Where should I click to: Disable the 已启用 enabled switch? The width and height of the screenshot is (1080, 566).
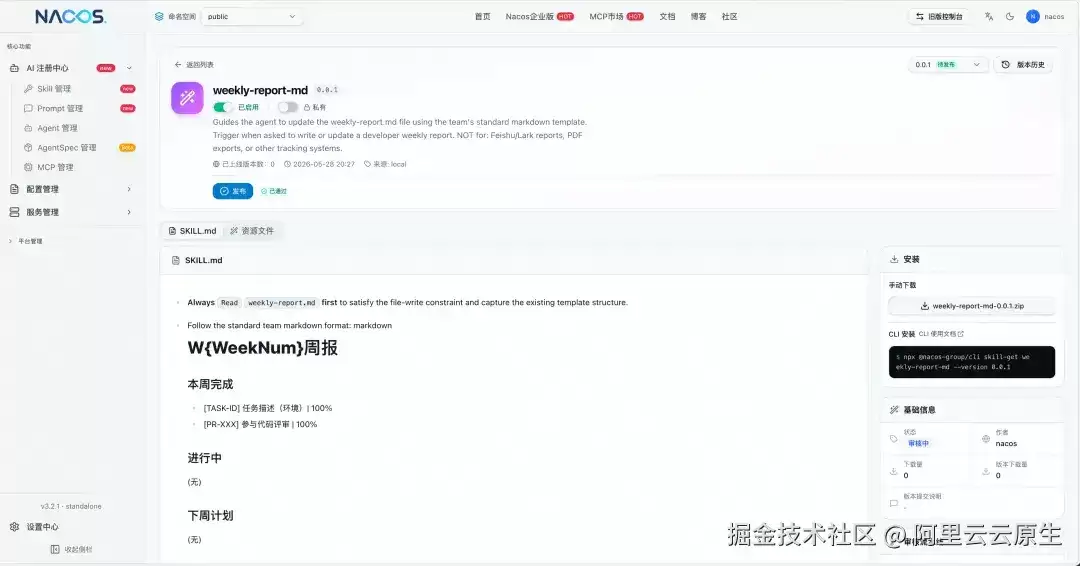222,107
